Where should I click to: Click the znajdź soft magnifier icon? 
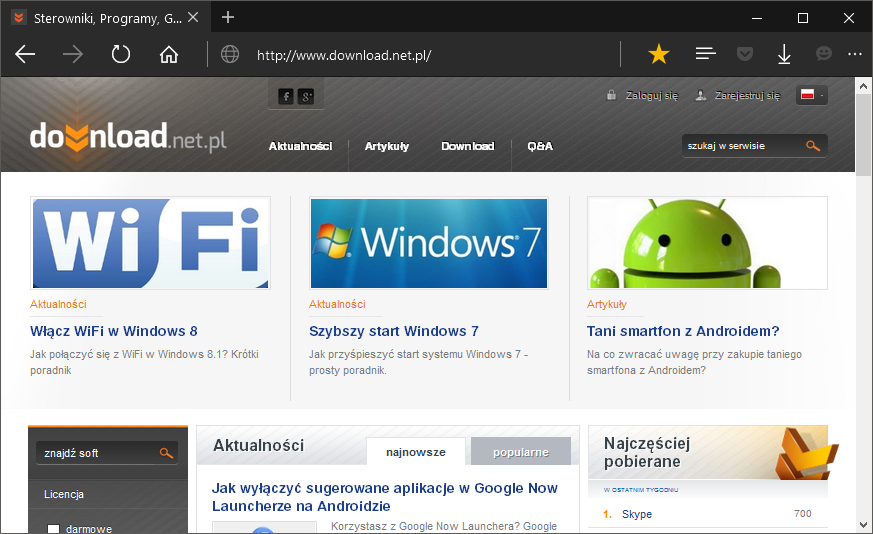(166, 453)
